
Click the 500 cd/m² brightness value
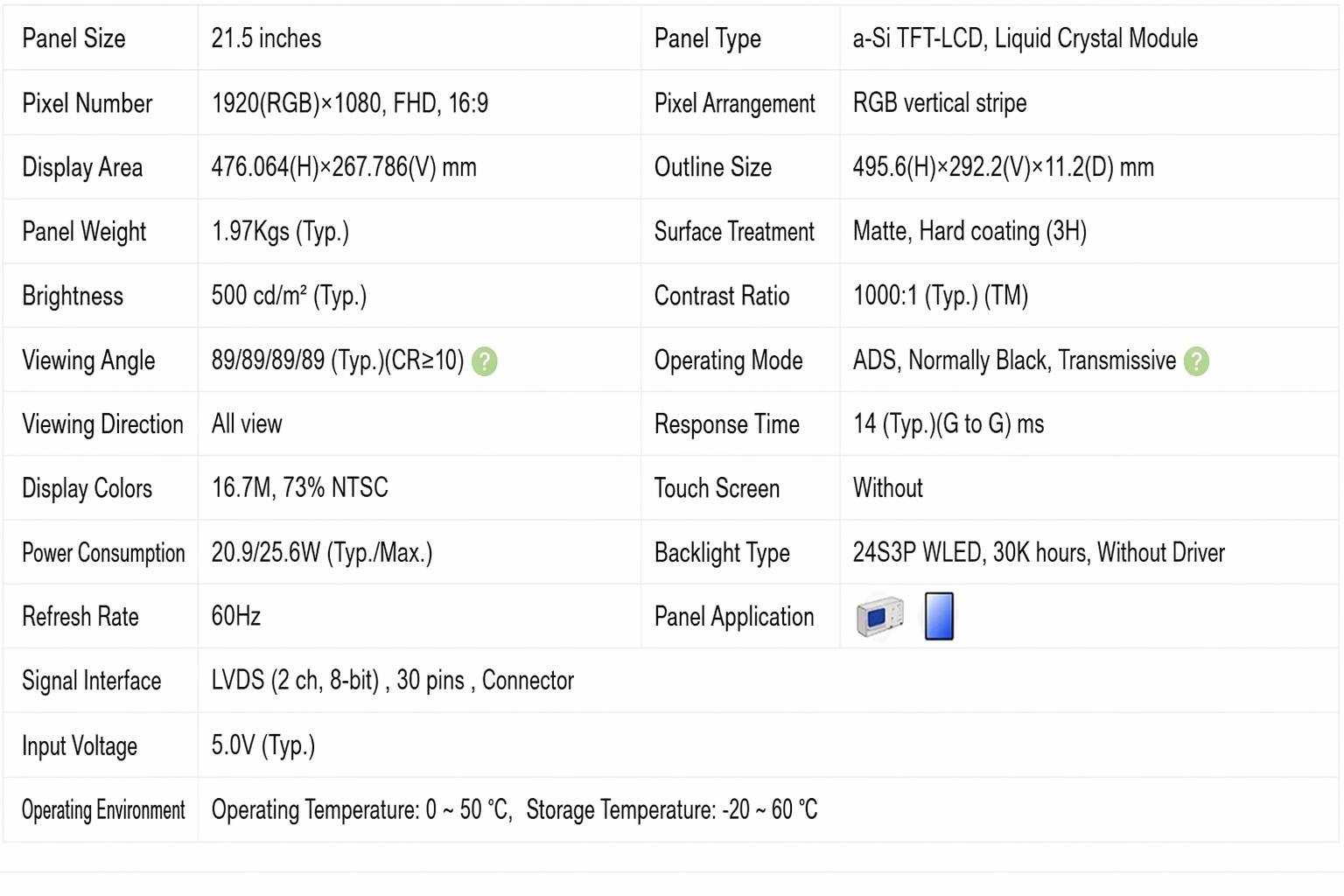[x=289, y=296]
